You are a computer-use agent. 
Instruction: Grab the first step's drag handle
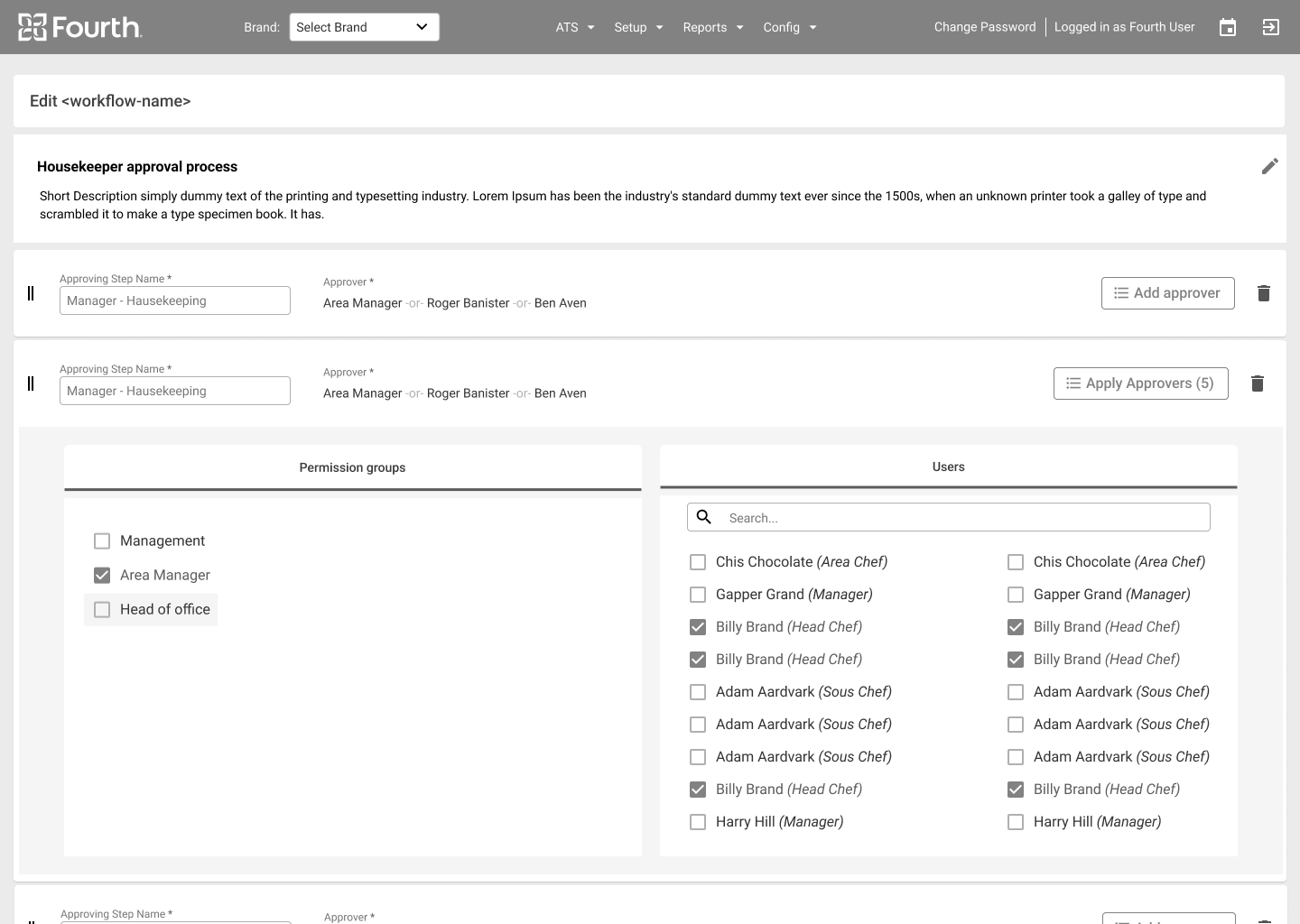(x=31, y=293)
